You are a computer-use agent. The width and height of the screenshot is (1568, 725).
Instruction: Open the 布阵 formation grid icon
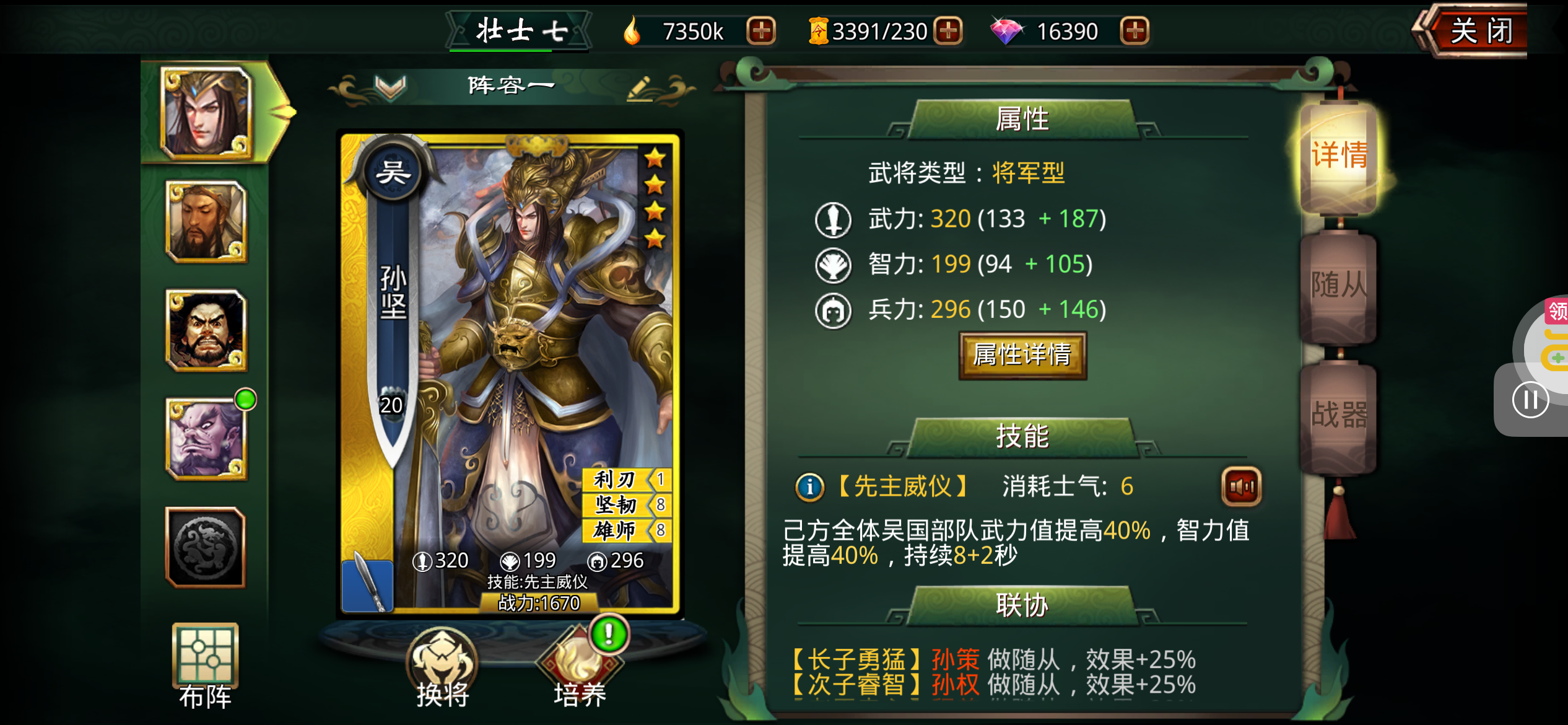[x=205, y=666]
